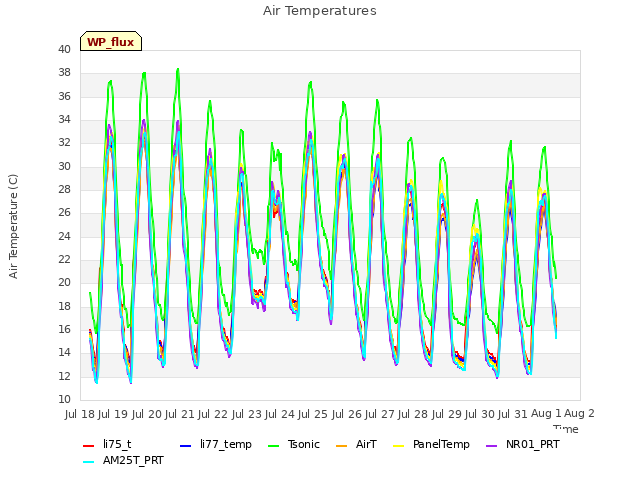
Task: Click the Jul 18 x-axis tick label
Action: 80,414
